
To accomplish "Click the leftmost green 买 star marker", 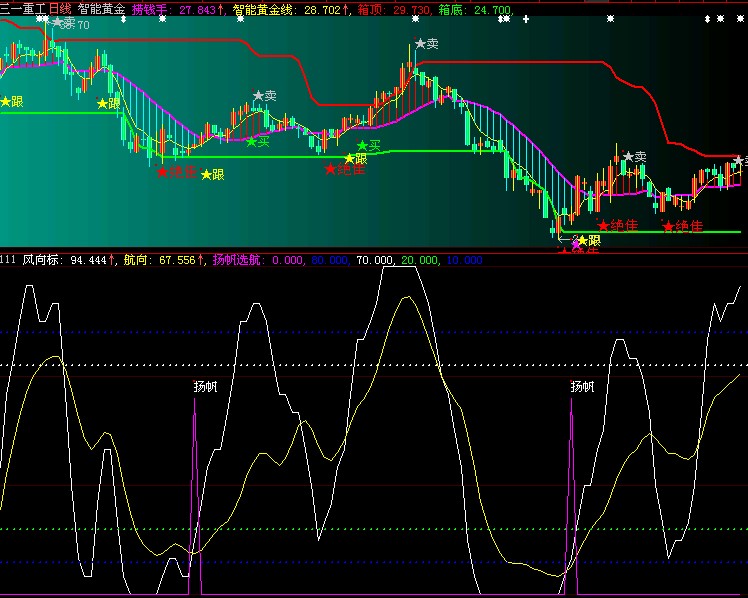I will [x=258, y=142].
